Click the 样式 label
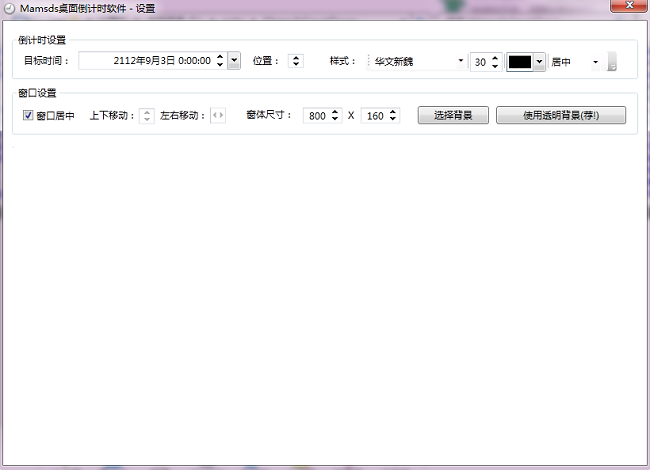Screen dimensions: 650x470 (x=342, y=61)
